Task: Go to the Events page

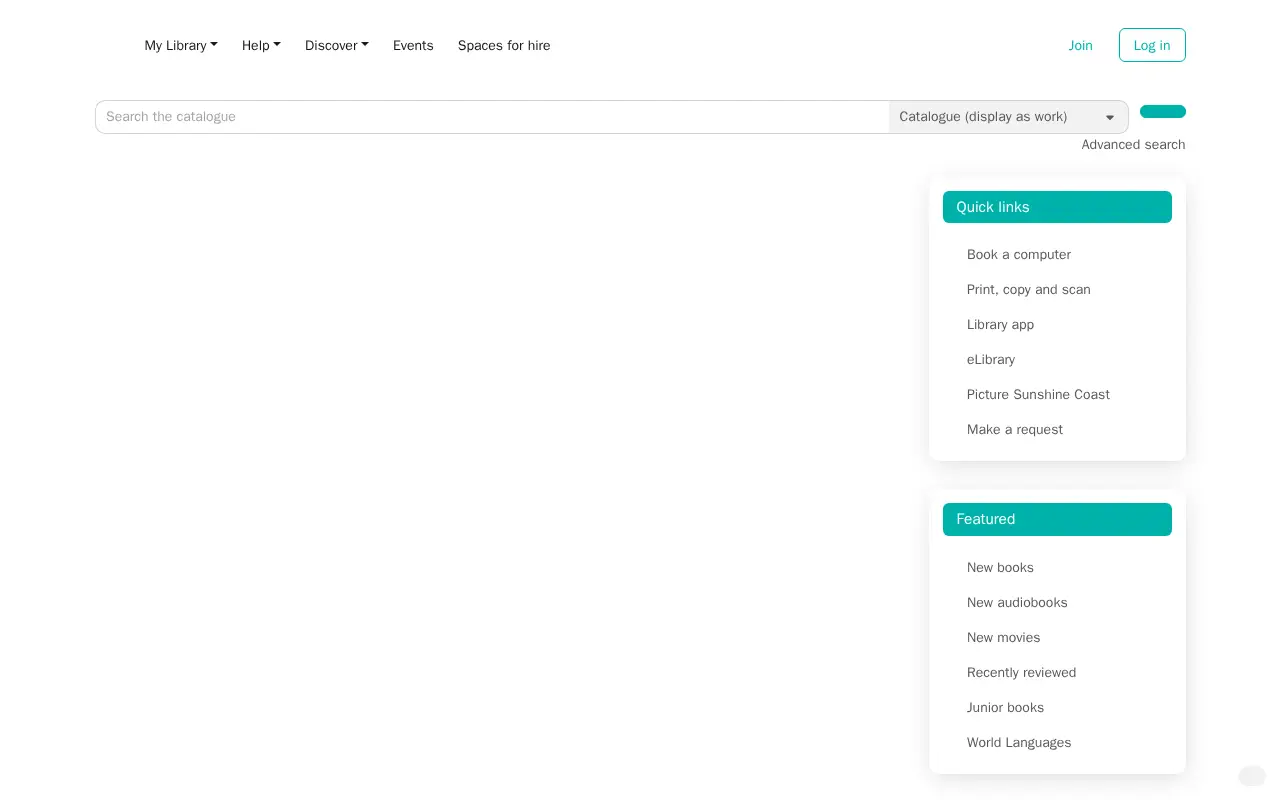Action: point(413,45)
